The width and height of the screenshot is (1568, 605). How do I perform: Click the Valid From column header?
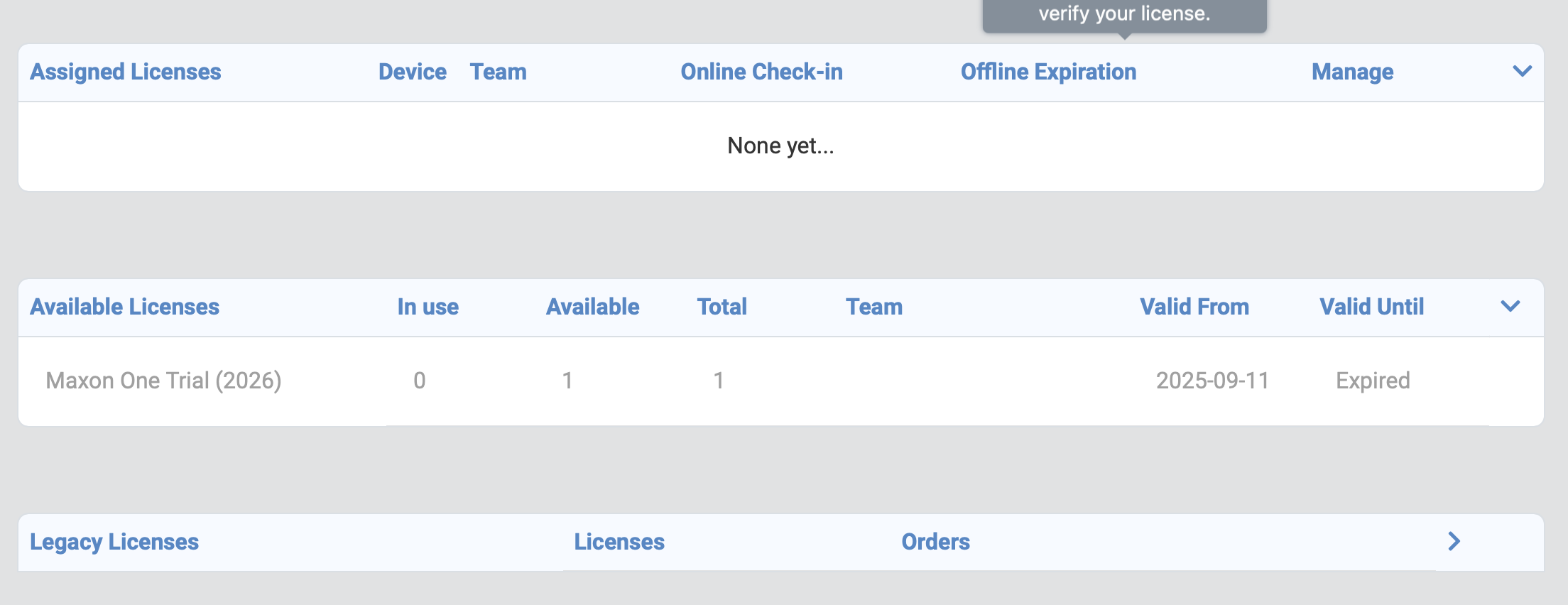click(x=1194, y=307)
